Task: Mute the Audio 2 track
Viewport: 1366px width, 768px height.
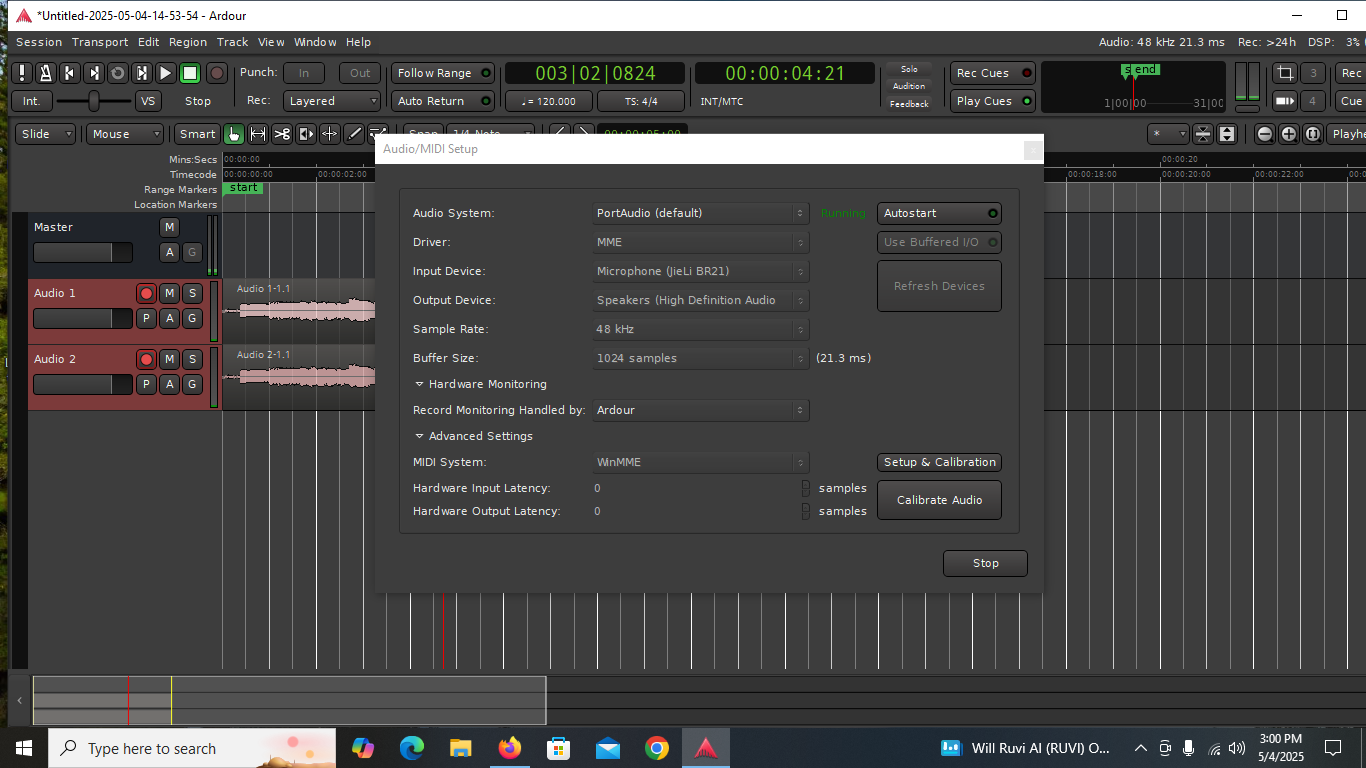Action: (169, 359)
